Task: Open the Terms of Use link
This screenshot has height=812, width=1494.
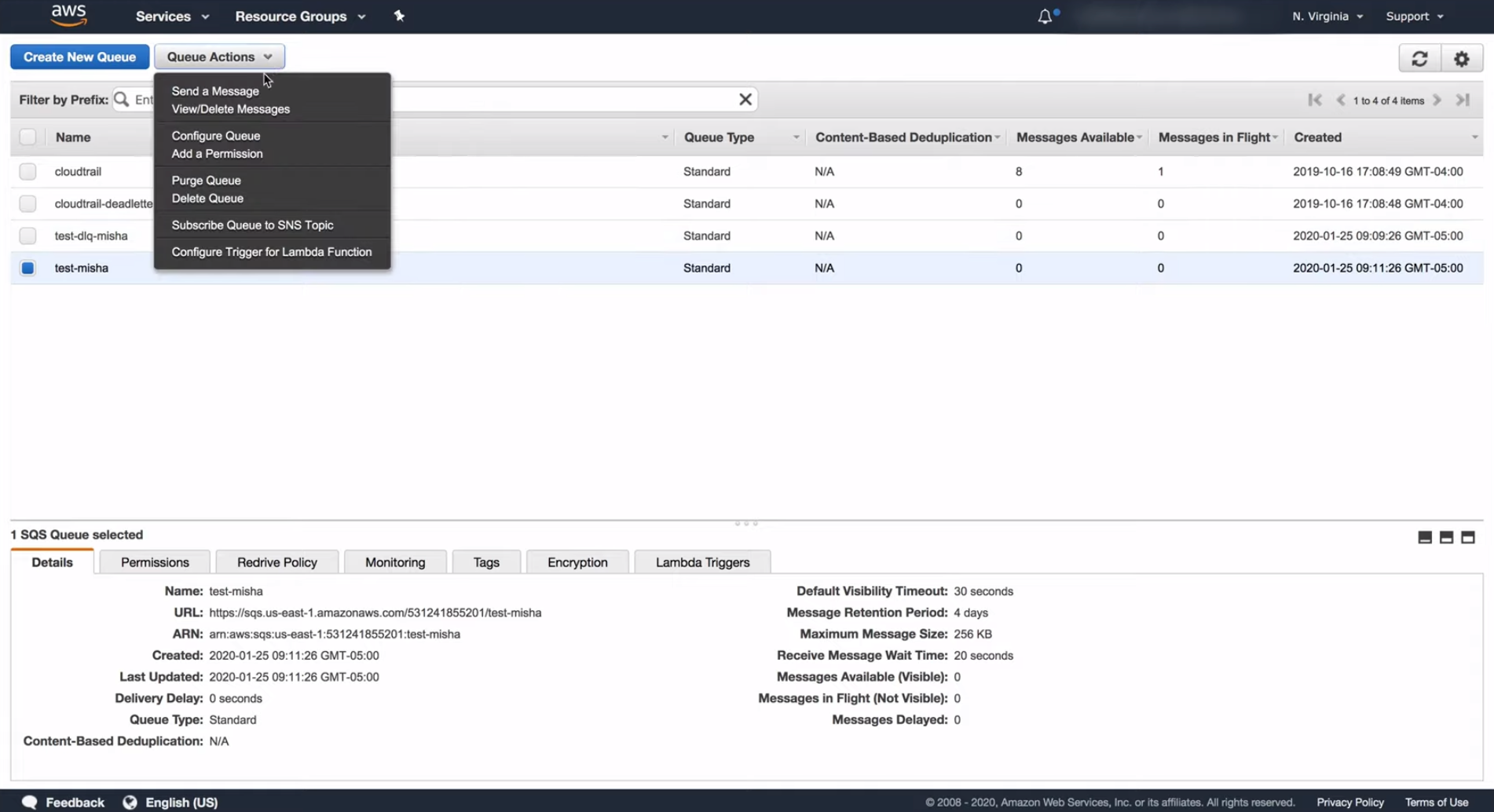Action: (x=1437, y=803)
